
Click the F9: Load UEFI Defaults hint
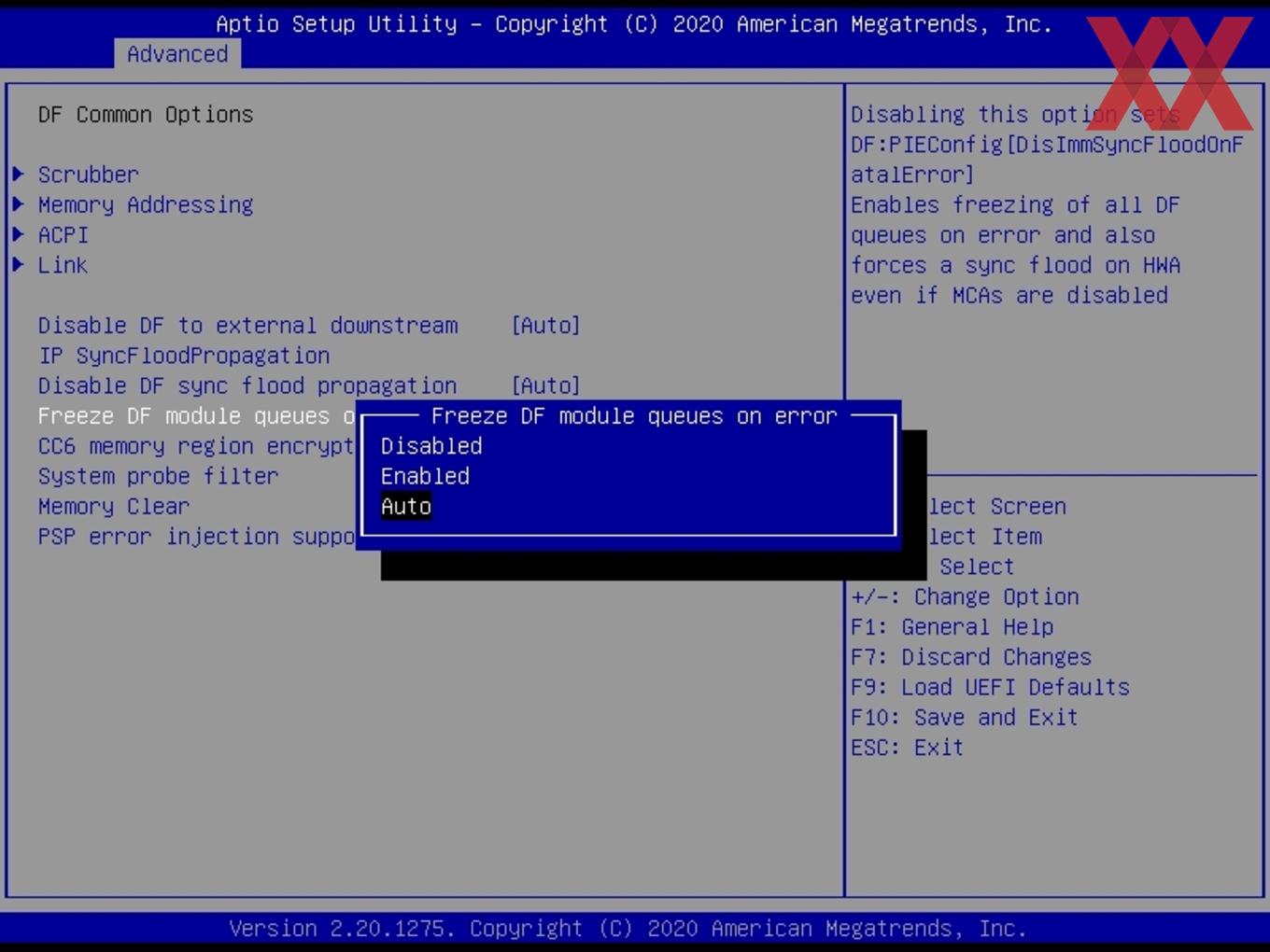pos(990,687)
